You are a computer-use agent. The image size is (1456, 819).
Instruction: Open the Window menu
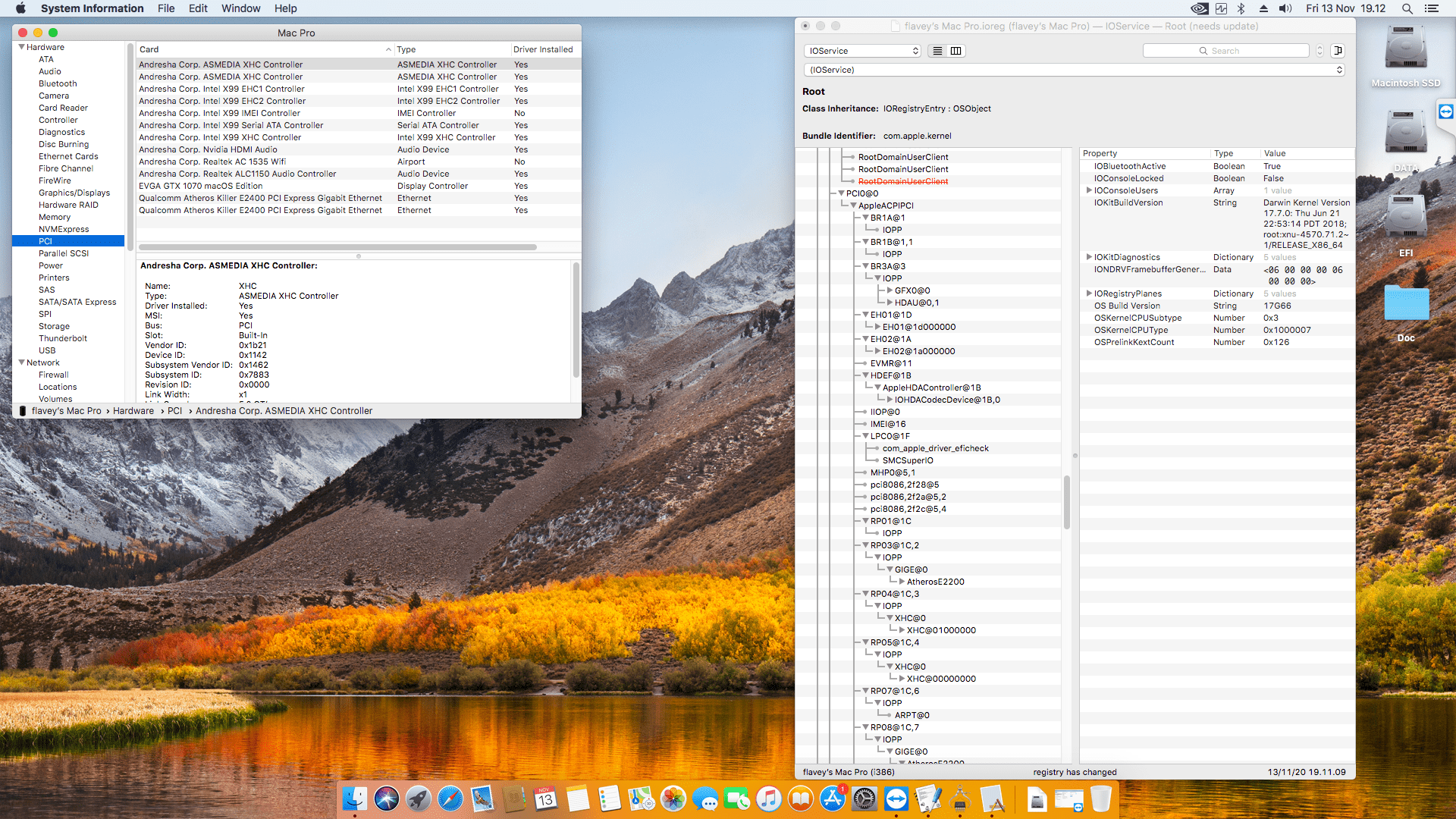pyautogui.click(x=240, y=8)
